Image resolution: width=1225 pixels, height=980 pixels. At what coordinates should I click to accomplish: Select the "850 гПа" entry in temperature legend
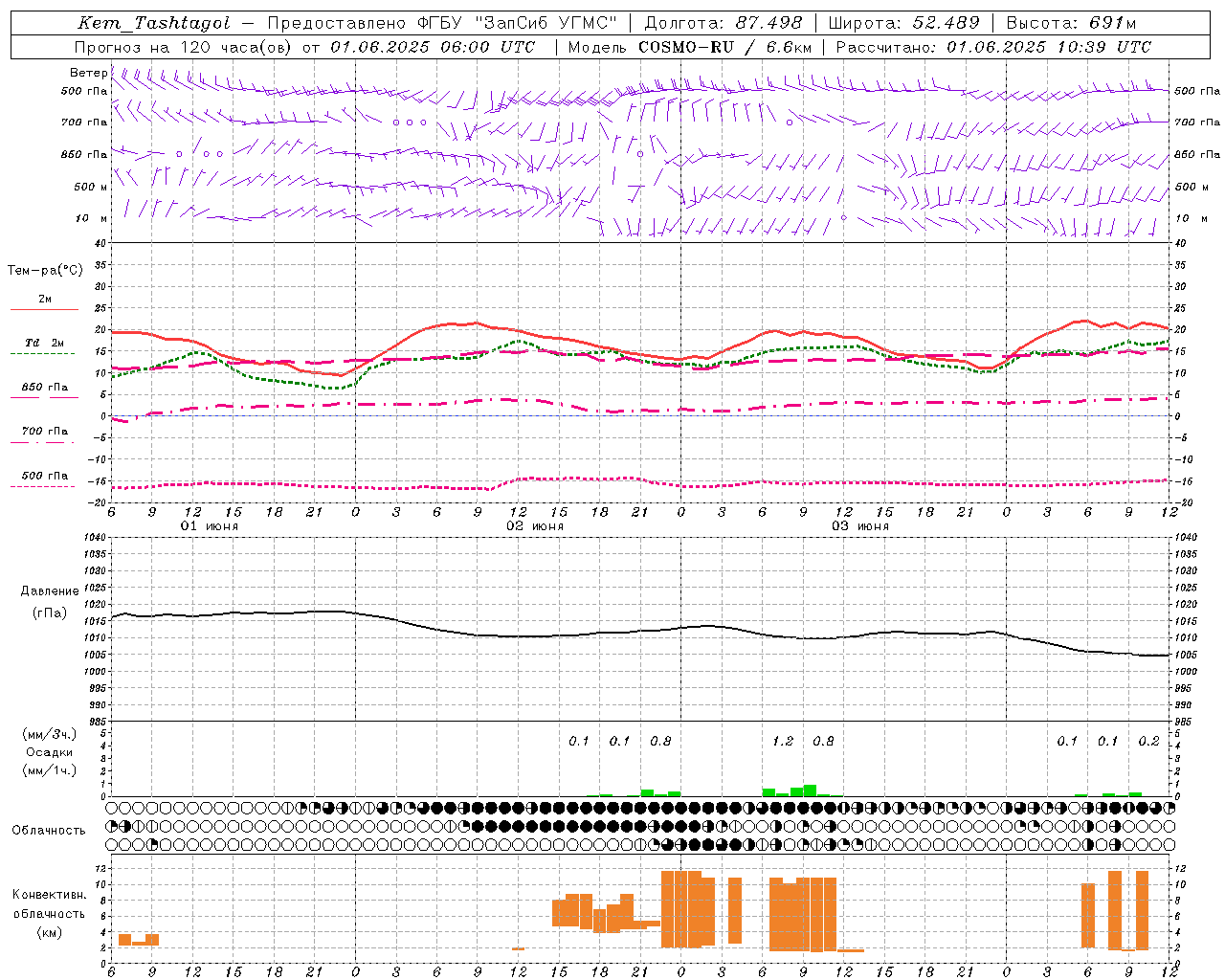45,388
